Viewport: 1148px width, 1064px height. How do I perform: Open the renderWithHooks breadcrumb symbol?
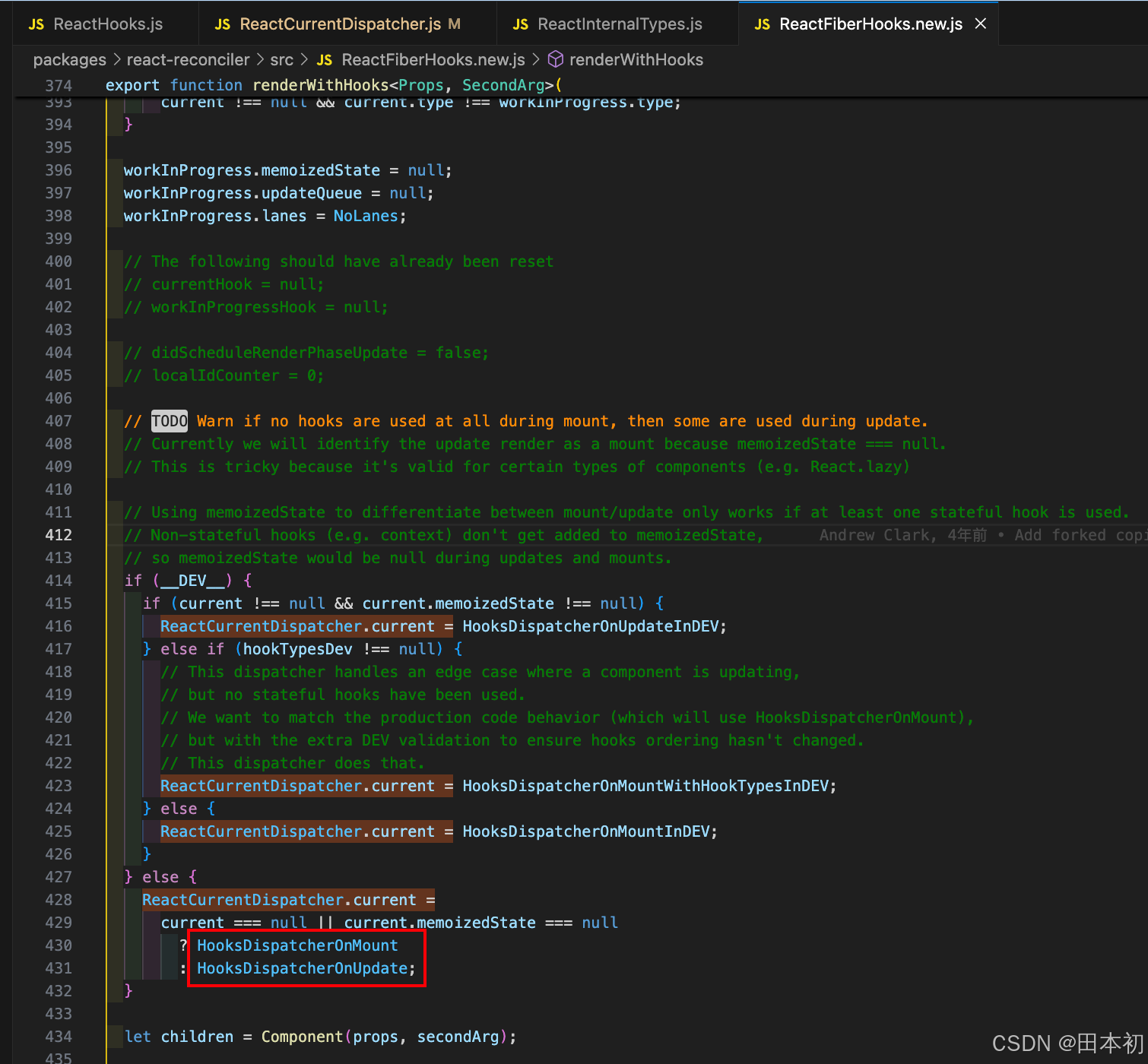pyautogui.click(x=636, y=60)
